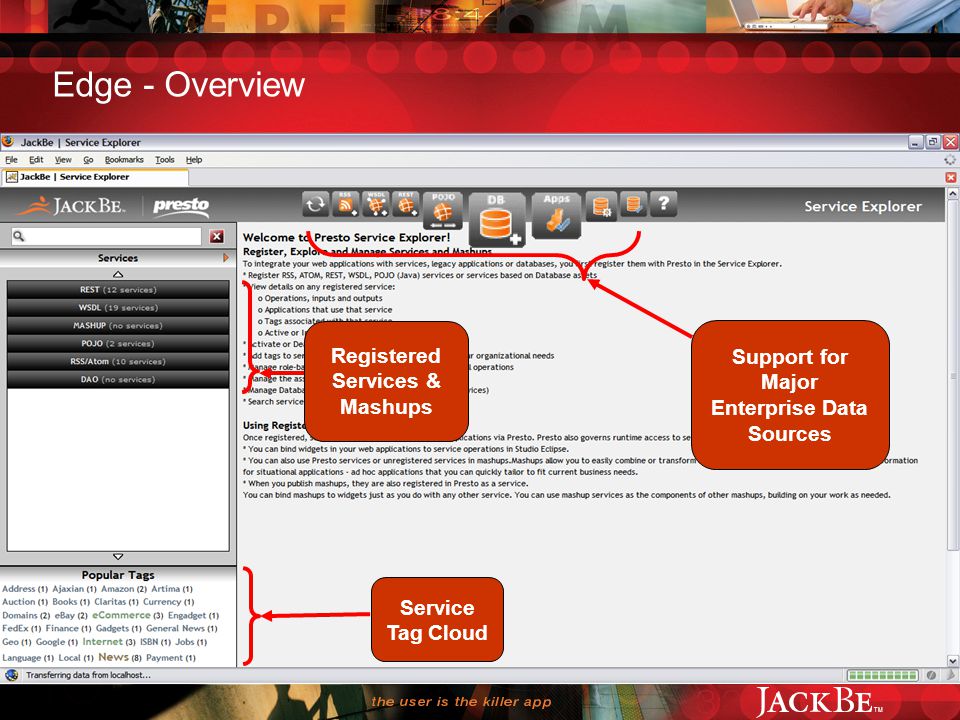Viewport: 960px width, 720px height.
Task: Expand REST (12 services) group
Action: 118,290
